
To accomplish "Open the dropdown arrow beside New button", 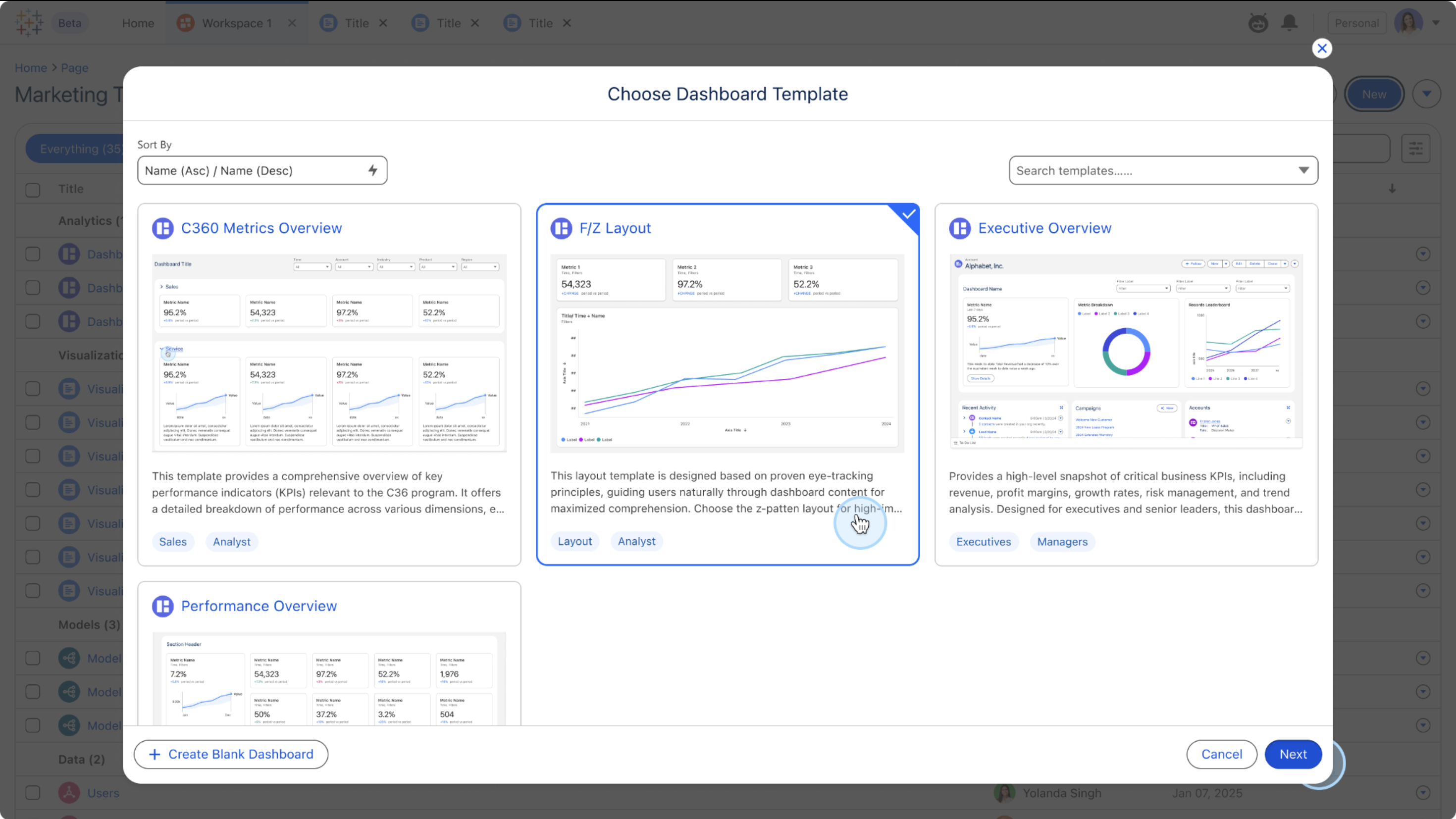I will (x=1427, y=94).
